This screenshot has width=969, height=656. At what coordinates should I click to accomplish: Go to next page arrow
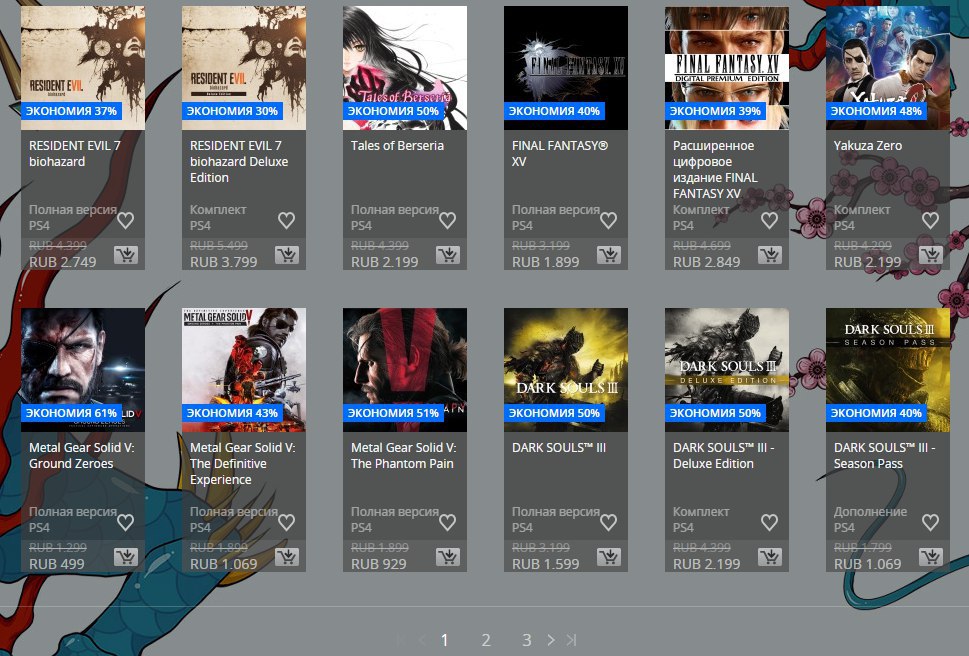tap(551, 640)
